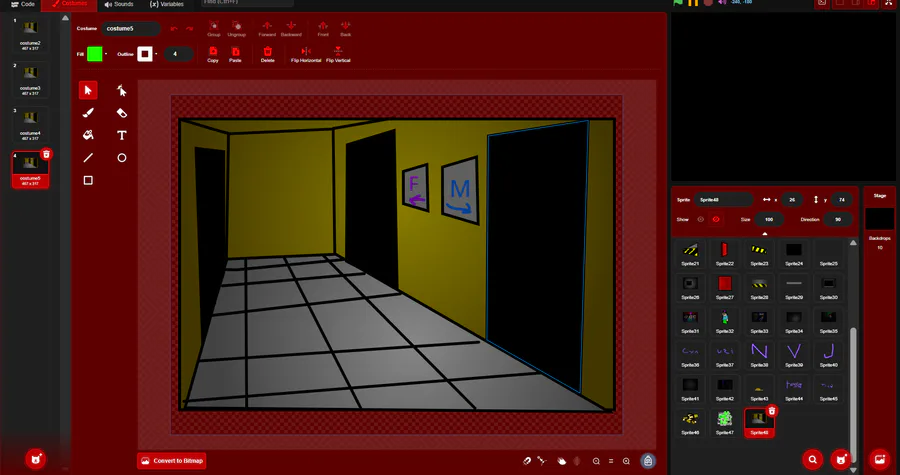Show the sprite with eye icon
Screen dimensions: 900x475
coord(700,219)
